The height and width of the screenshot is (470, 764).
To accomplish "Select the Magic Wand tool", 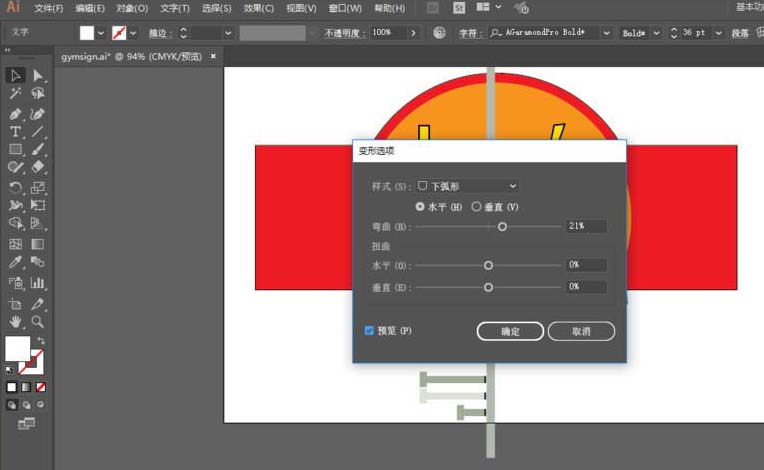I will tap(16, 94).
